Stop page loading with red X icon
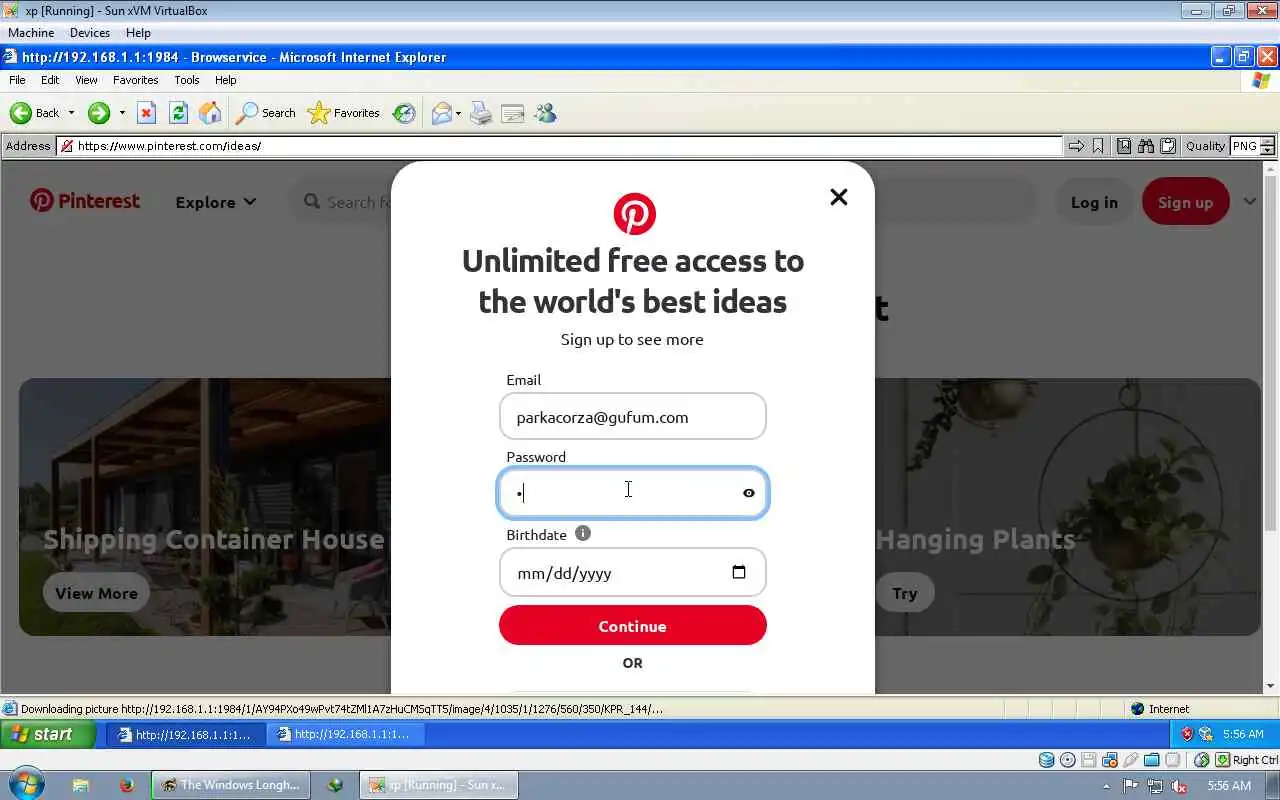Screen dimensions: 1280x800 (146, 113)
